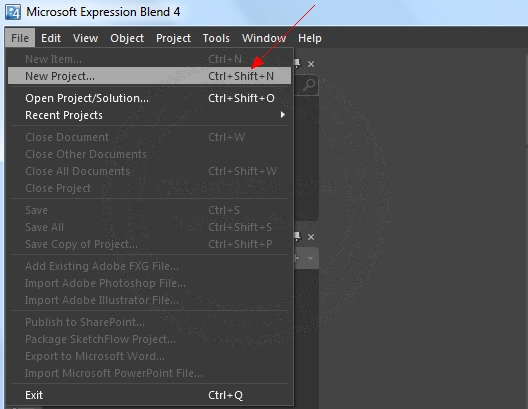528x409 pixels.
Task: Click the Save entry
Action: 149,210
